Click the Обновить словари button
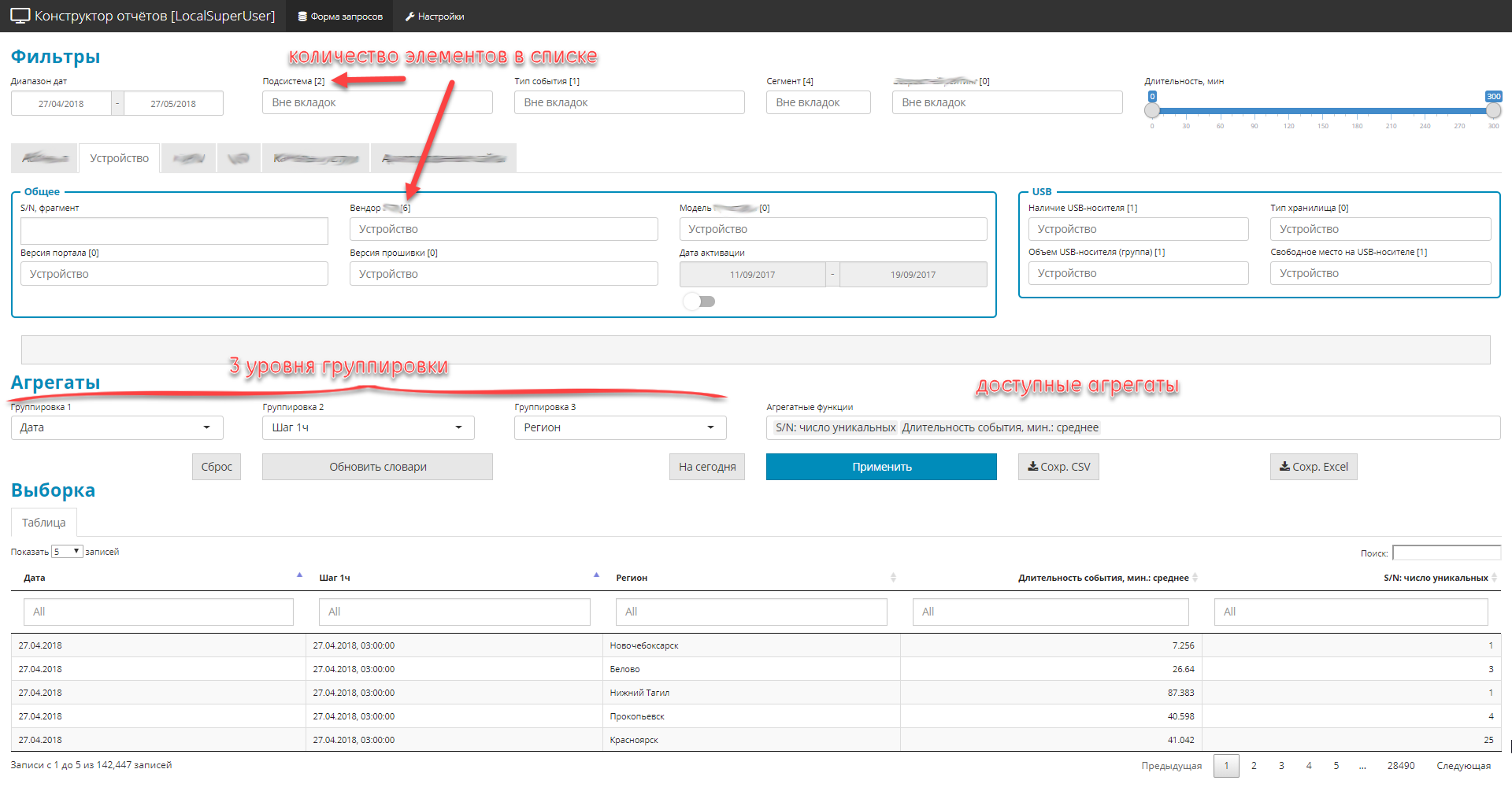Image resolution: width=1512 pixels, height=795 pixels. [x=377, y=467]
